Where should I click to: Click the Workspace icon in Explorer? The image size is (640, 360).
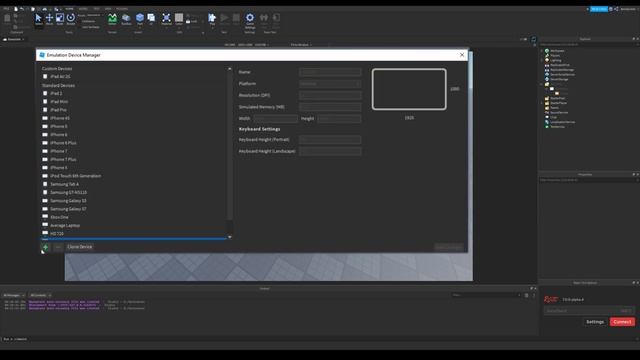[547, 51]
